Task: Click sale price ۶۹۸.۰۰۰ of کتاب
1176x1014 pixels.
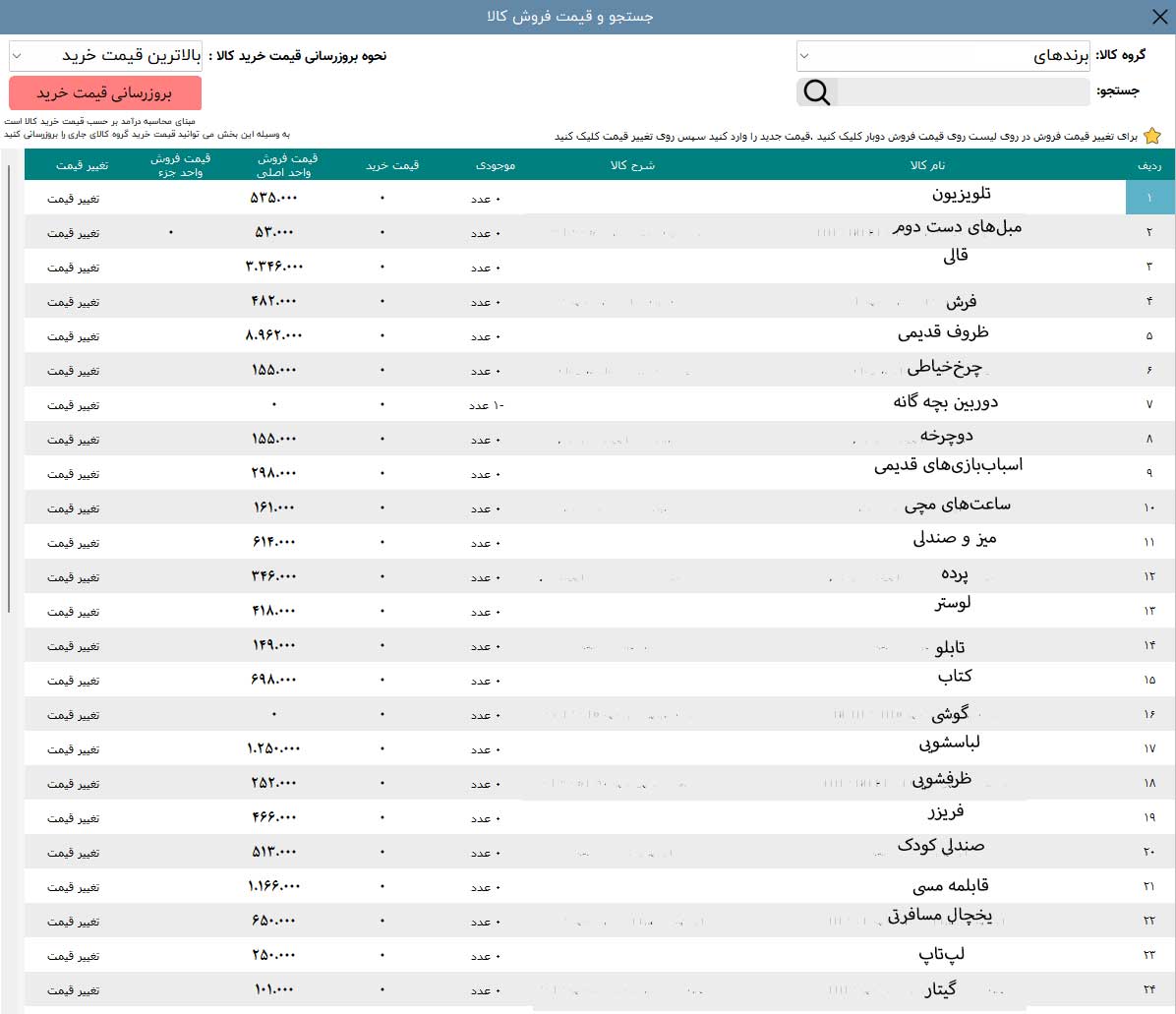Action: click(x=273, y=680)
